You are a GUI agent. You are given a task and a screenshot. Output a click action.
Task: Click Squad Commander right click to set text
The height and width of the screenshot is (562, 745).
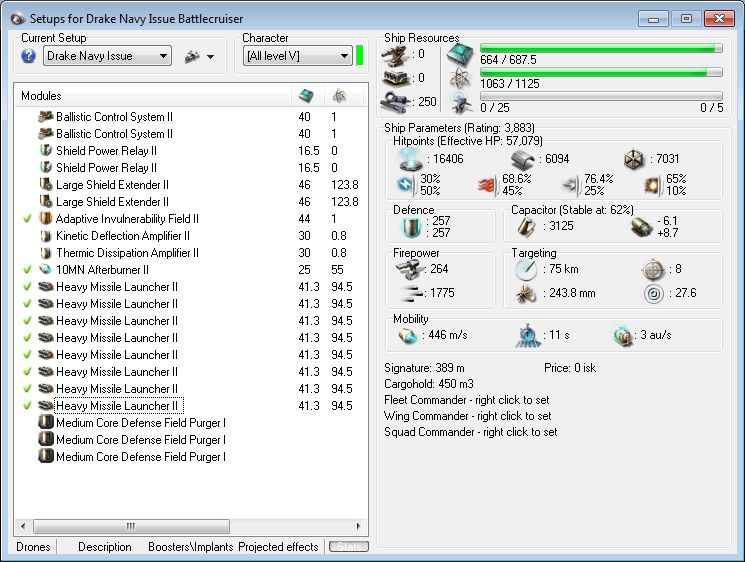471,432
